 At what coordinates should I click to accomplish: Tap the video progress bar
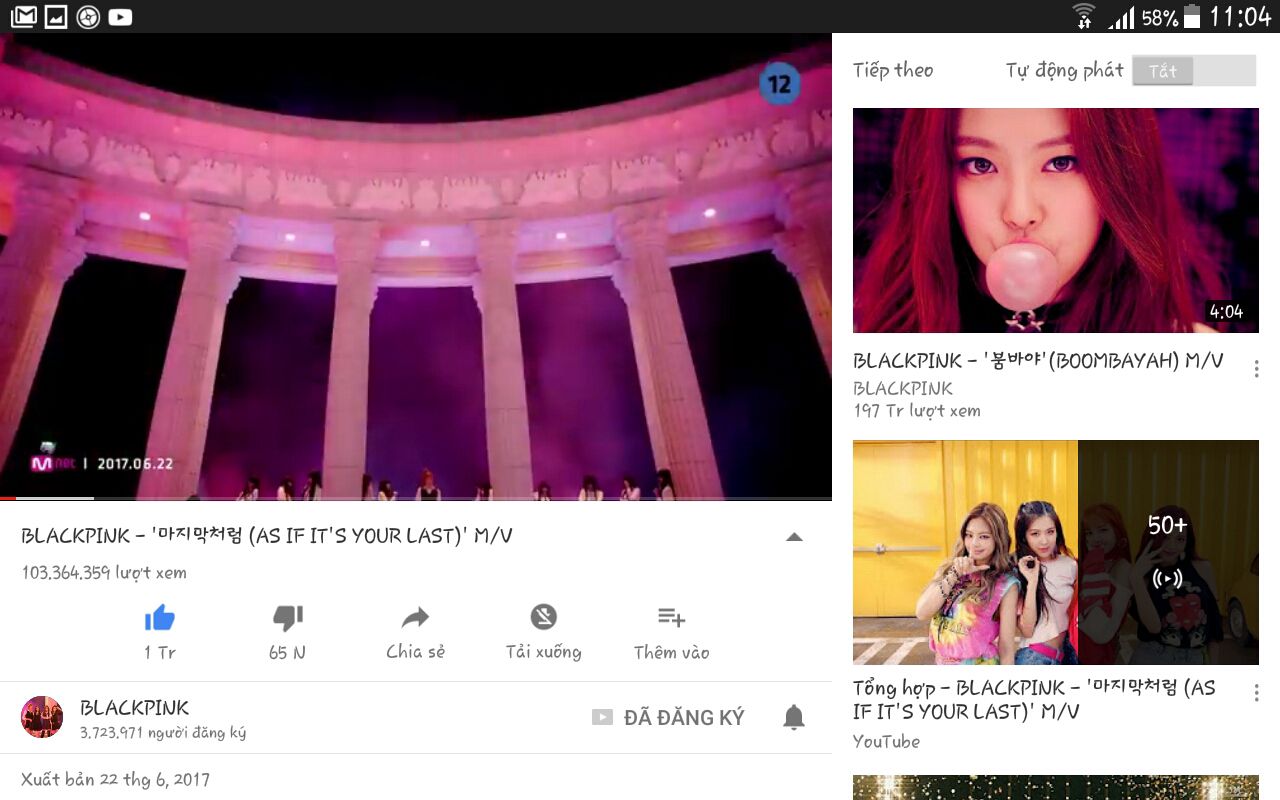pyautogui.click(x=416, y=498)
